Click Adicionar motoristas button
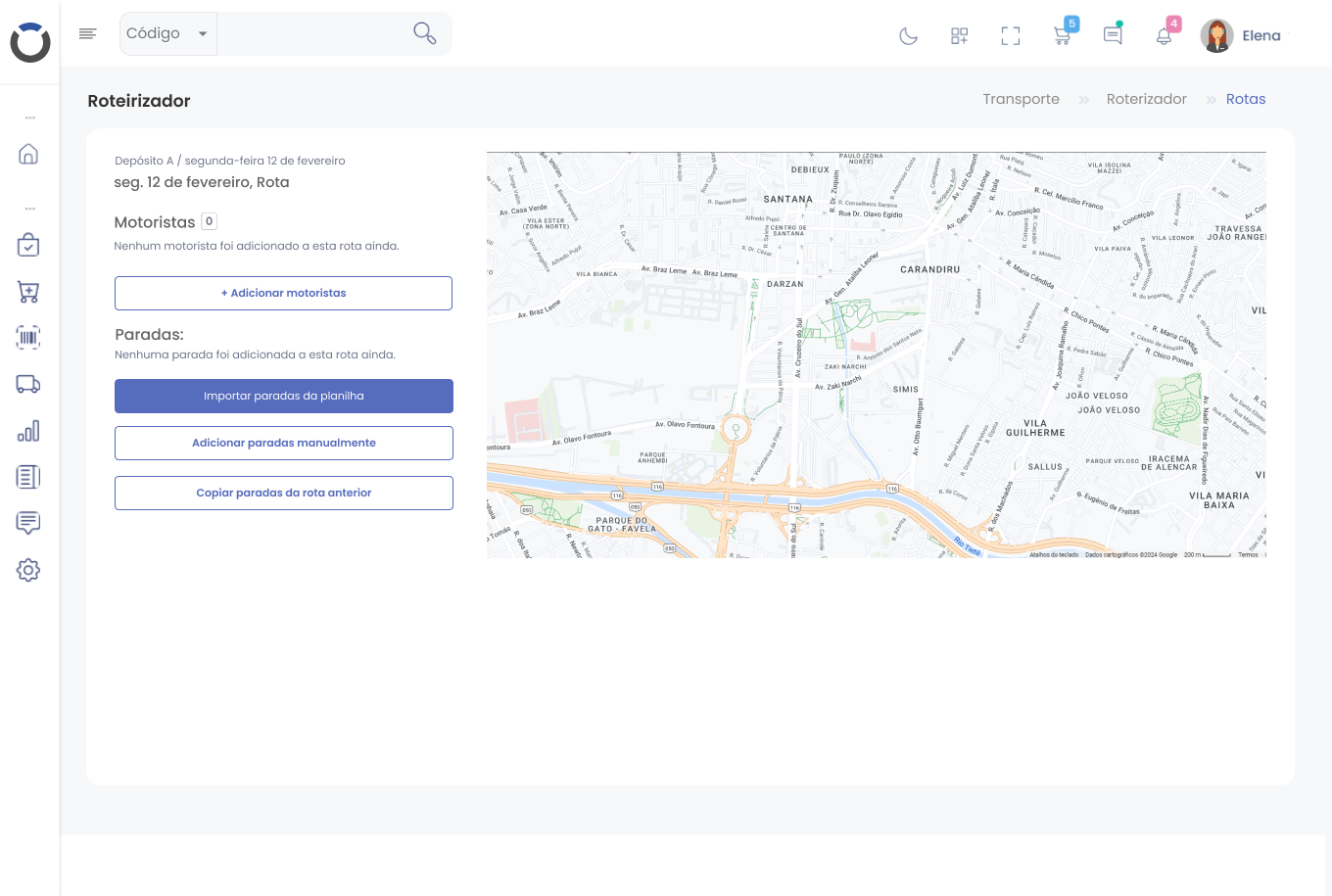Screen dimensions: 1332x896 click(x=283, y=293)
